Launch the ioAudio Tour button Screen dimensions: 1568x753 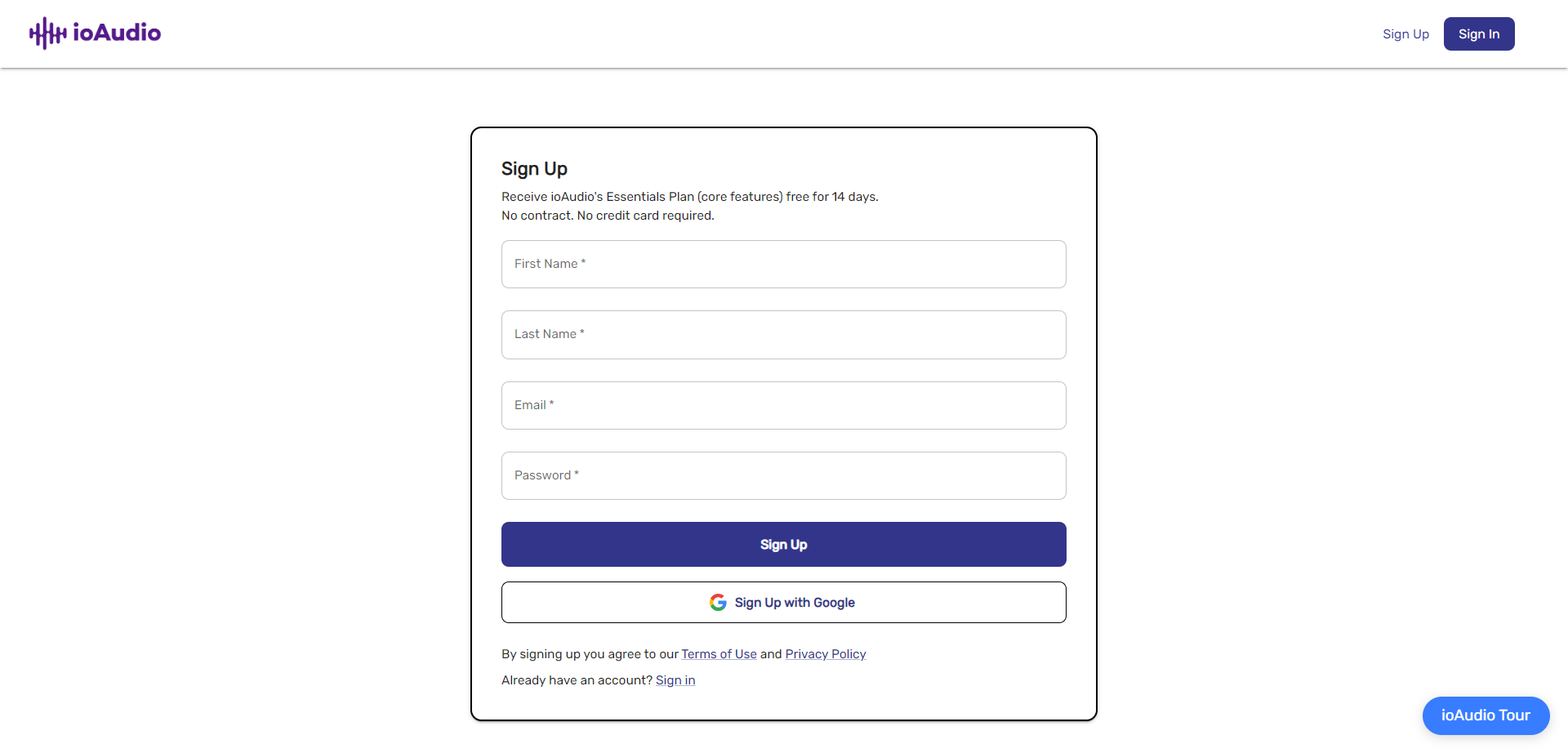pyautogui.click(x=1486, y=715)
